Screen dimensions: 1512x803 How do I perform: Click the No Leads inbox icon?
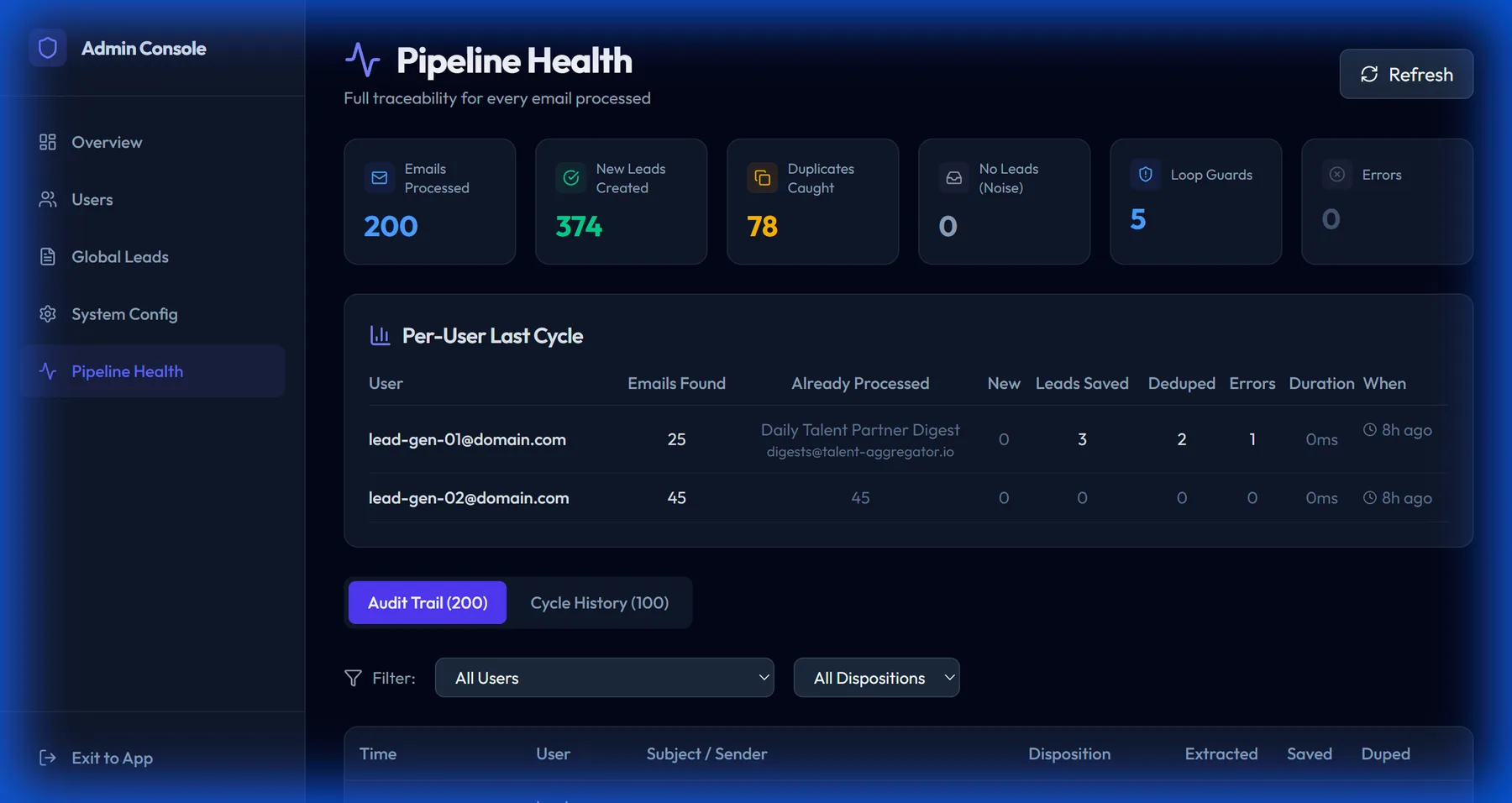point(954,178)
